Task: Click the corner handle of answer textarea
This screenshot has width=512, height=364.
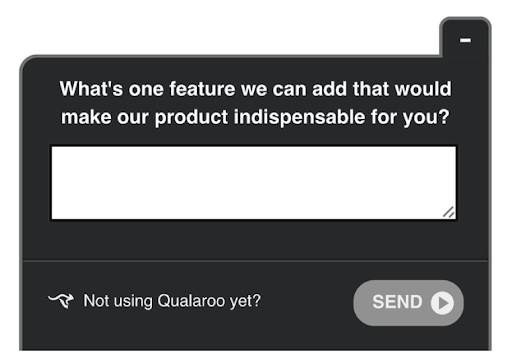Action: pos(448,212)
